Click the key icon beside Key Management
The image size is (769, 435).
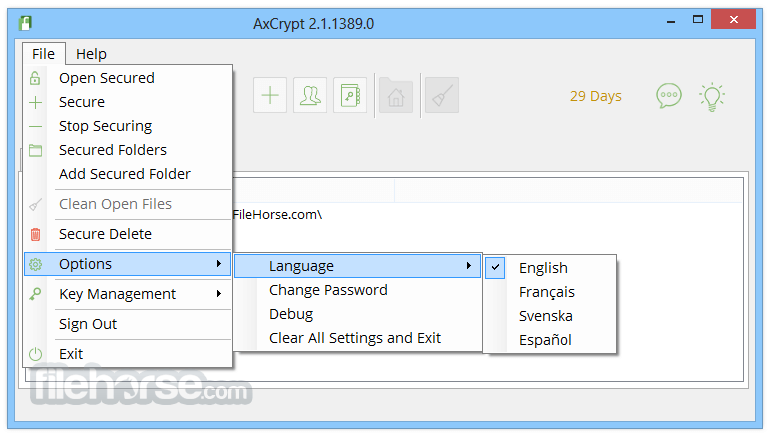tap(35, 294)
